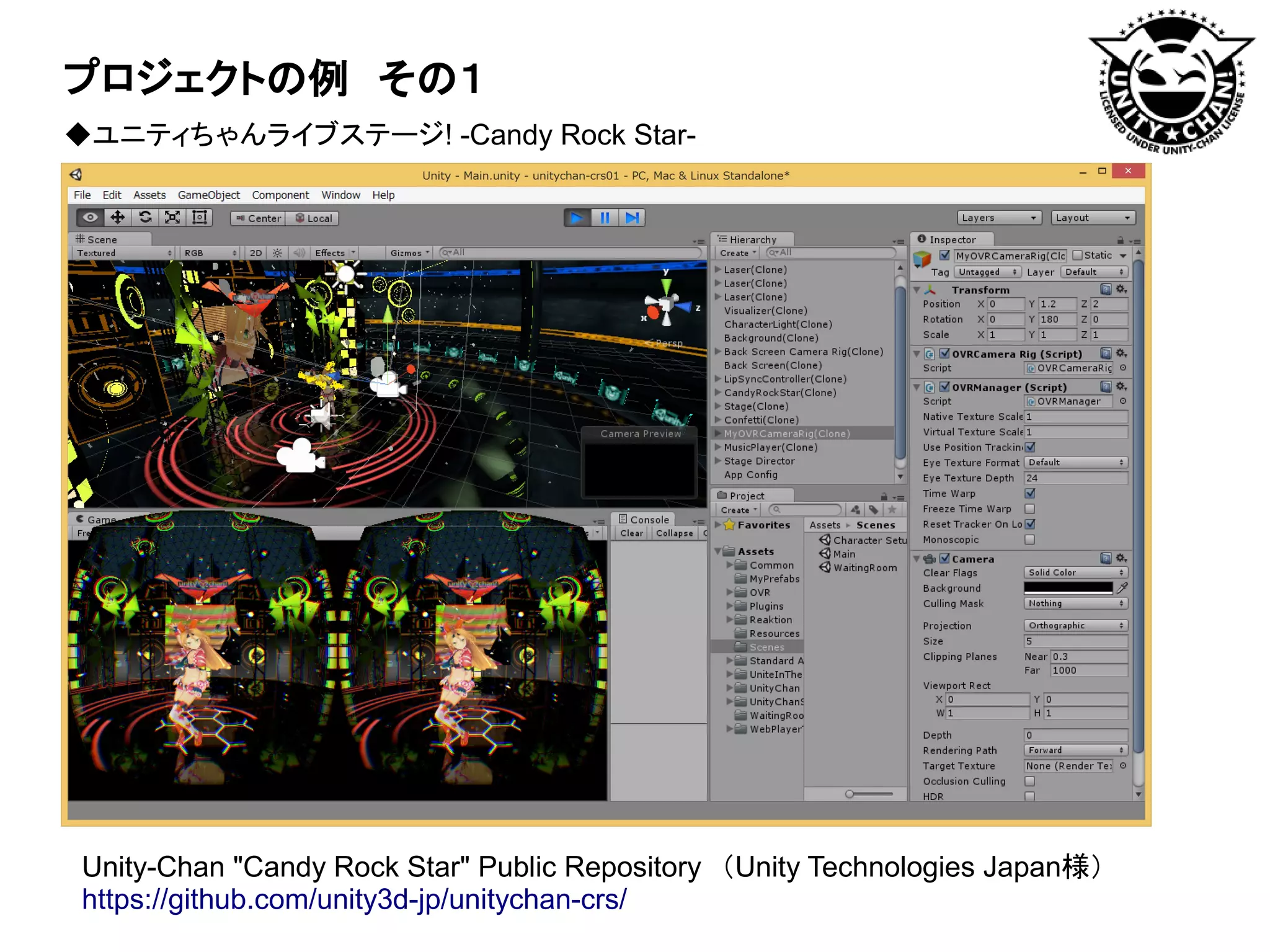
Task: Open Gizmos dropdown in Scene
Action: click(409, 253)
